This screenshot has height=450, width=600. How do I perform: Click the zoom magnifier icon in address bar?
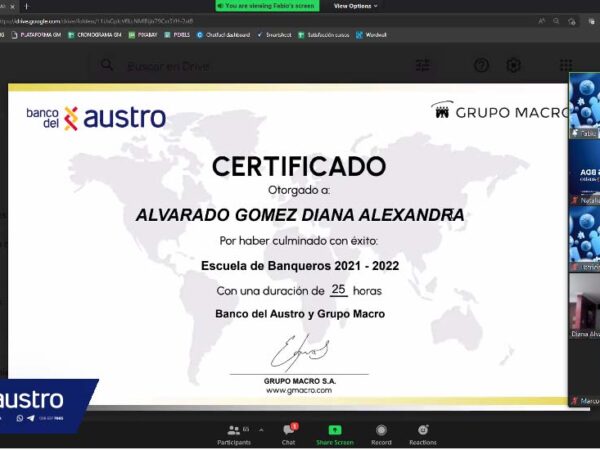(556, 21)
